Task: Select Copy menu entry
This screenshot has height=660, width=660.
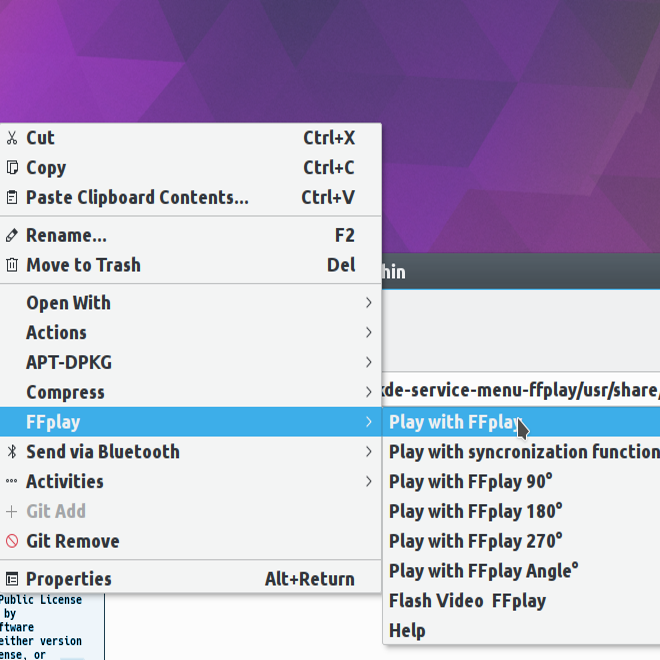Action: point(191,168)
